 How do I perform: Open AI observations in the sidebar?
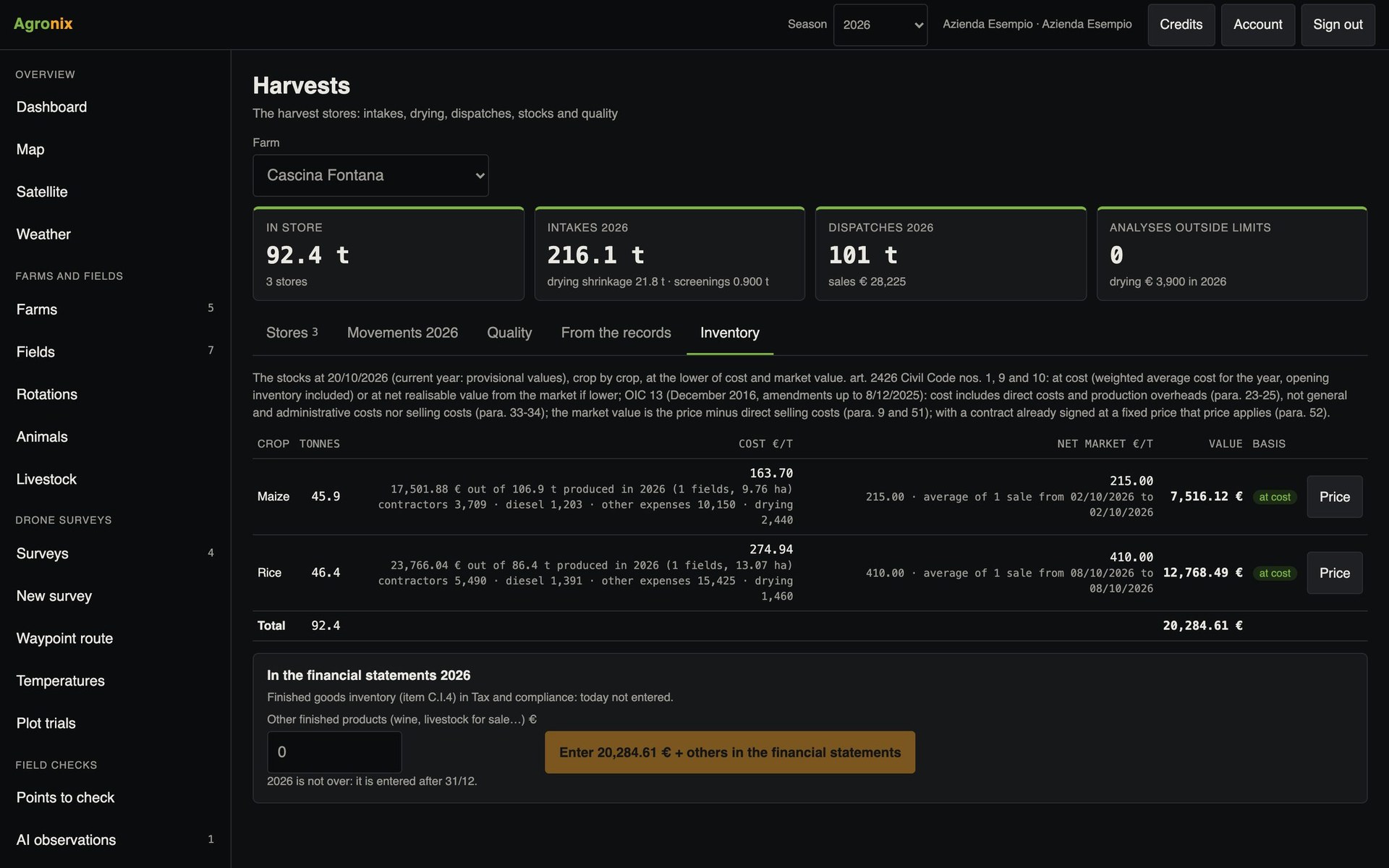(115, 841)
